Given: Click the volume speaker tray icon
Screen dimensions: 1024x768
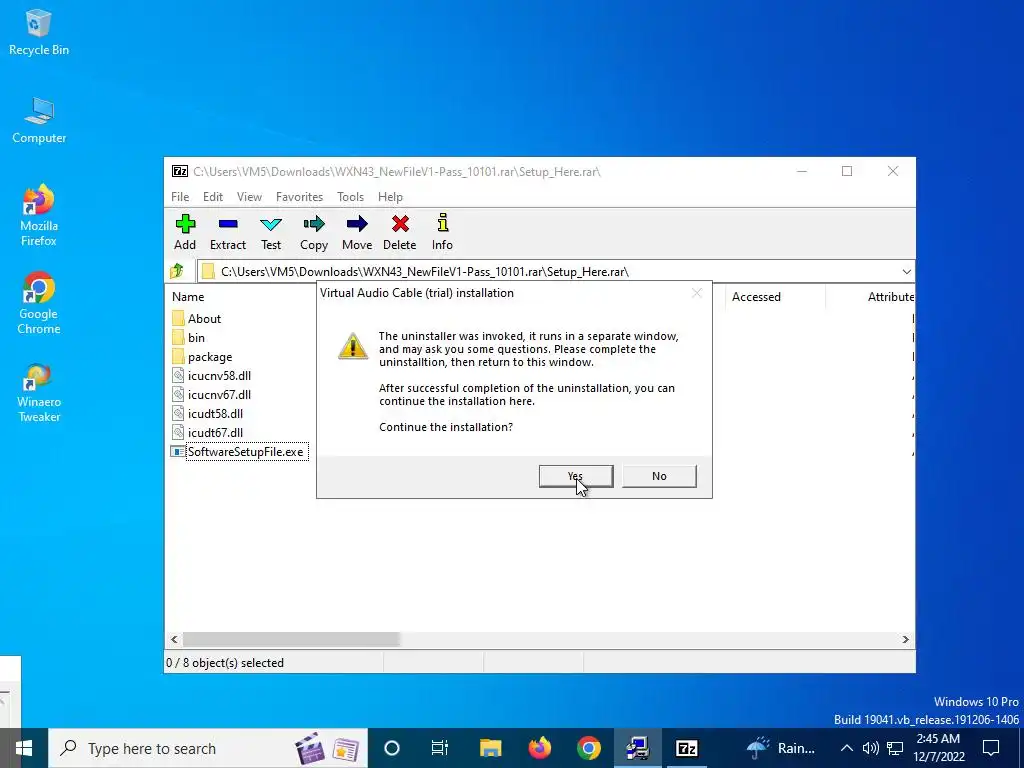Looking at the screenshot, I should tap(871, 748).
